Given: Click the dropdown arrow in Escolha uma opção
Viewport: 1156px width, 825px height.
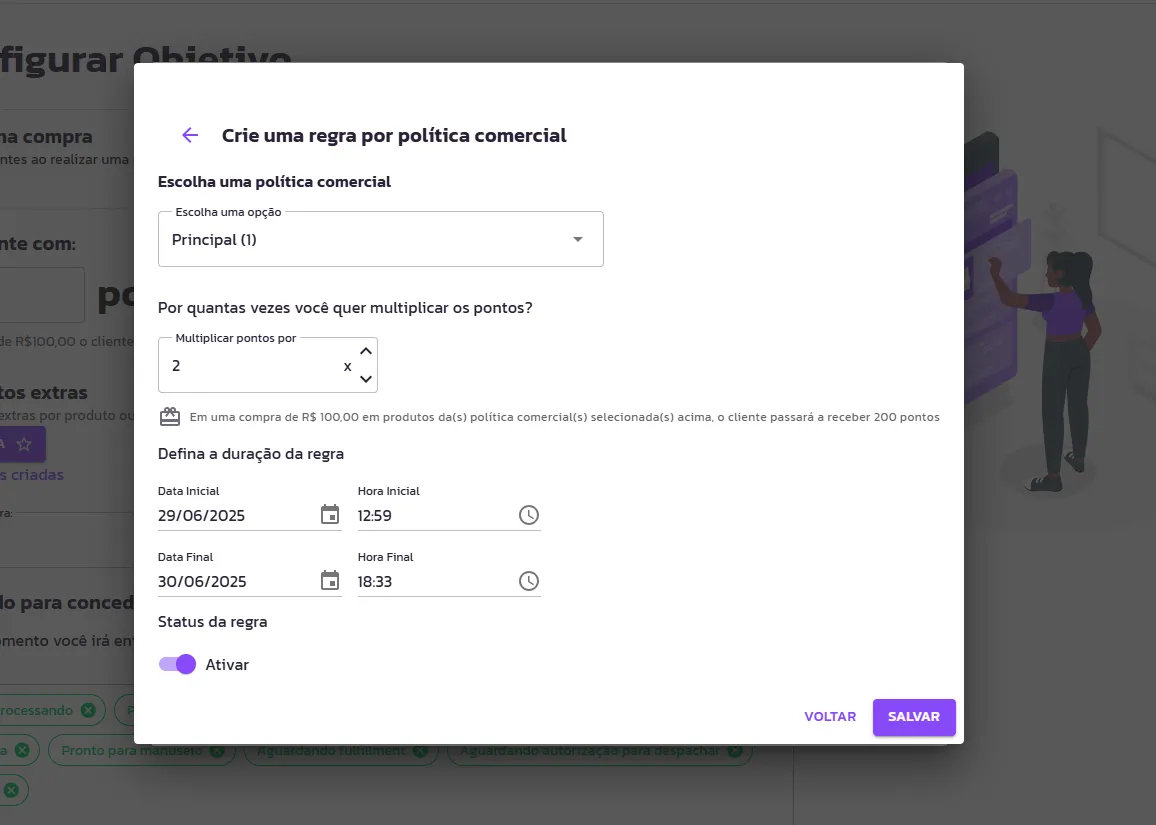Looking at the screenshot, I should tap(578, 240).
